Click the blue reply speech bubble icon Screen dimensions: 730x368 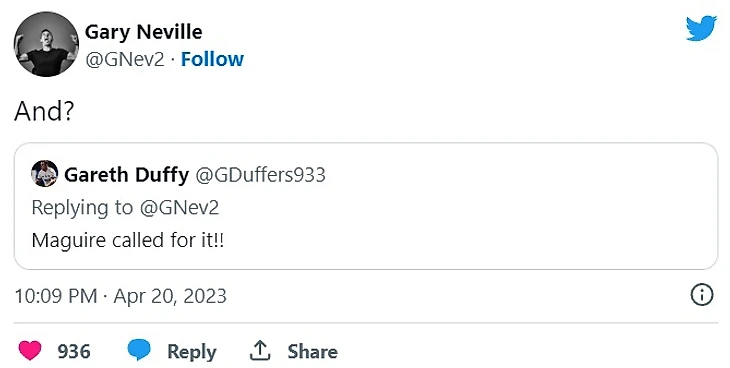pyautogui.click(x=139, y=350)
